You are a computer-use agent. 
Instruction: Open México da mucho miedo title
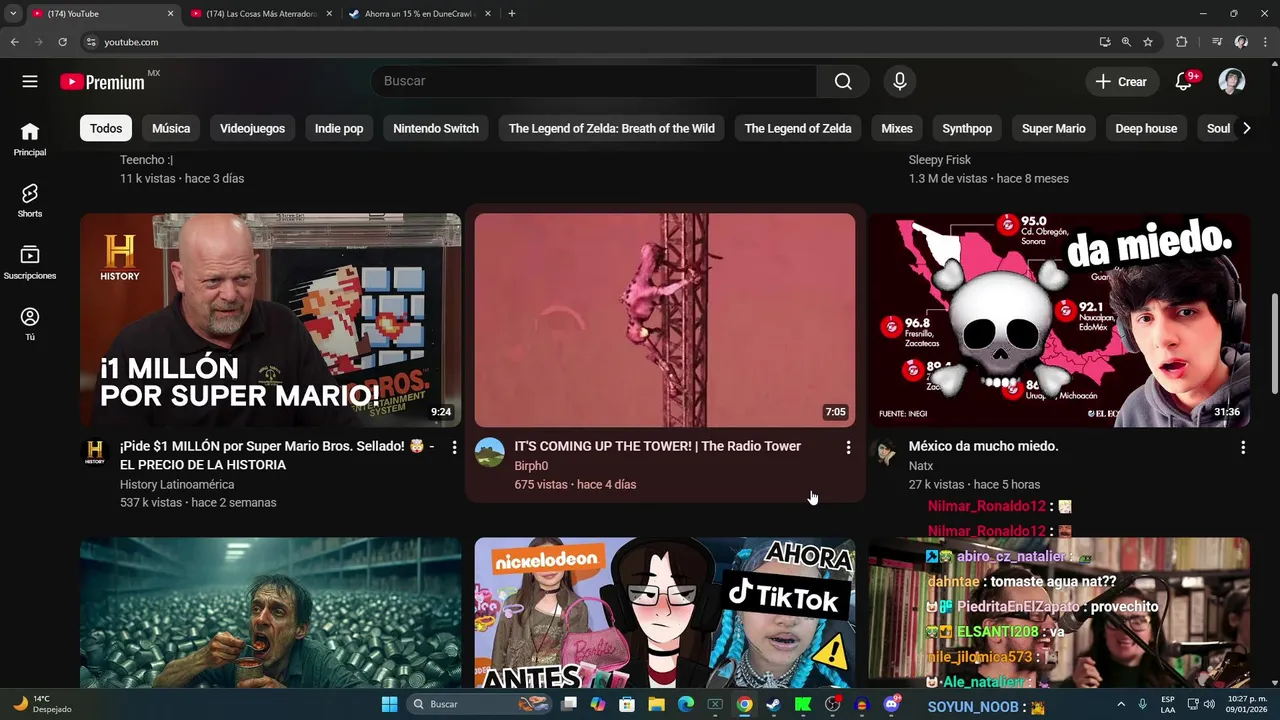(983, 446)
